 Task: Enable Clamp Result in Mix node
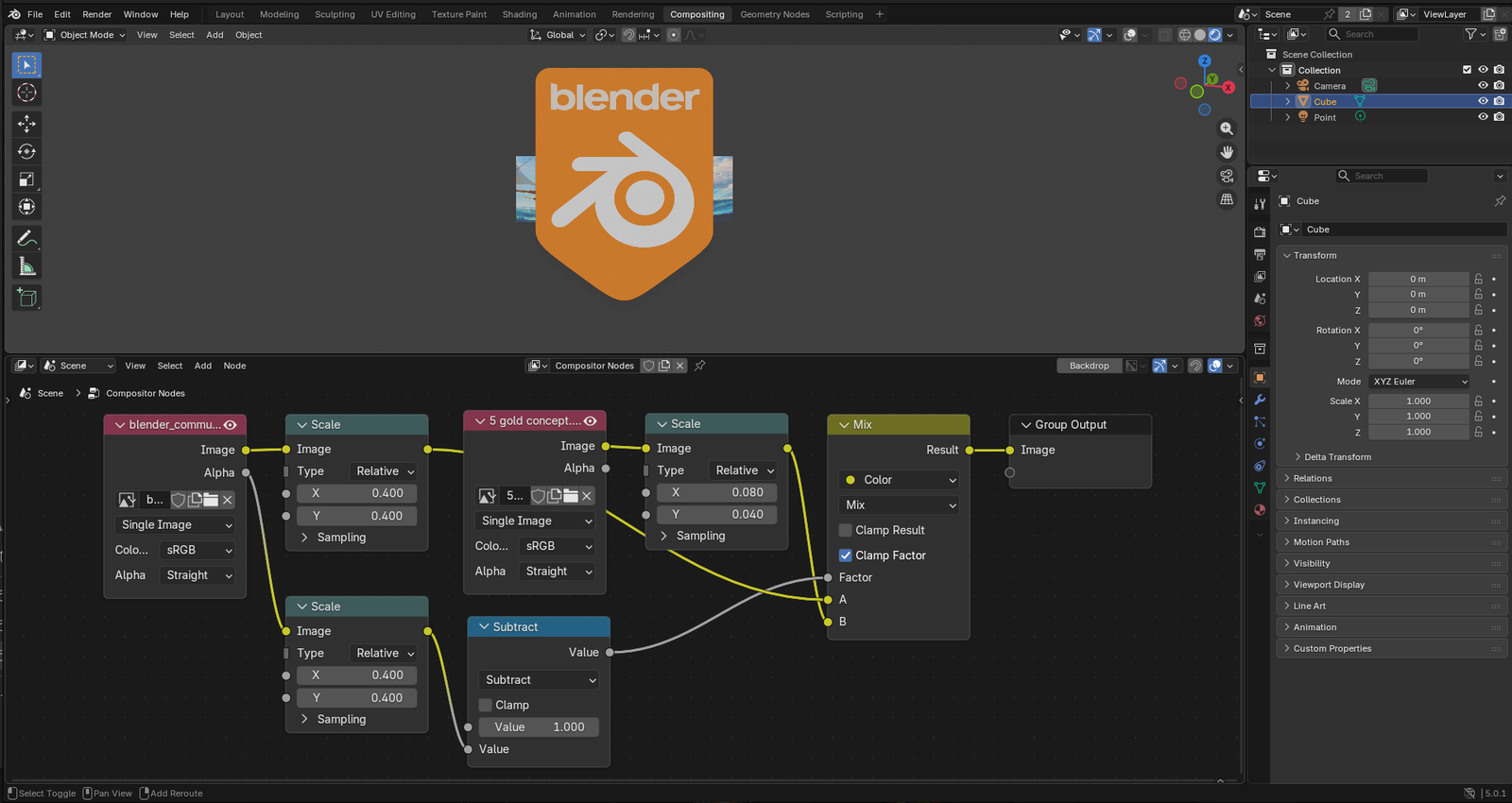(x=846, y=530)
